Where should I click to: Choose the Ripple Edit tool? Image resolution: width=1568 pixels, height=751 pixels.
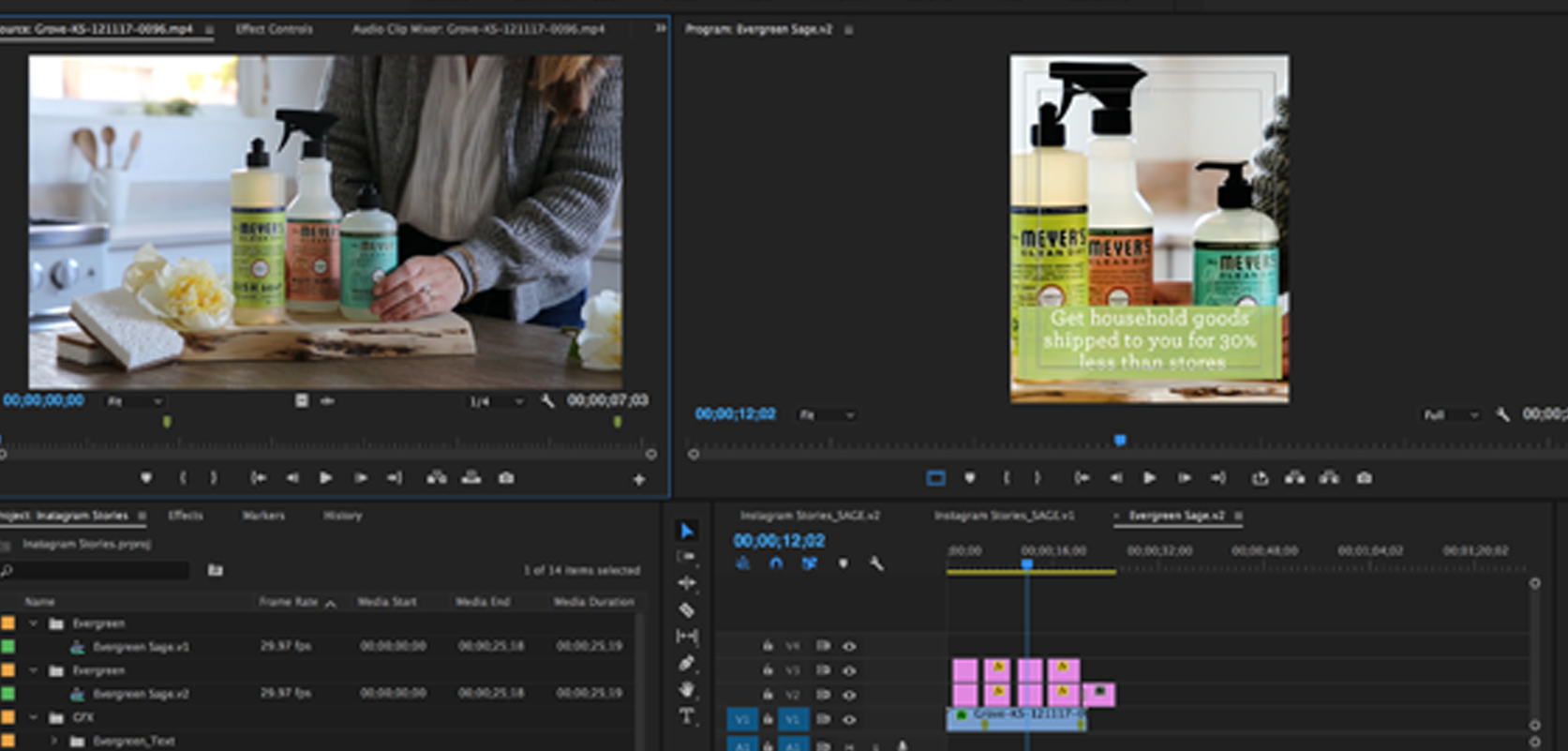click(686, 582)
